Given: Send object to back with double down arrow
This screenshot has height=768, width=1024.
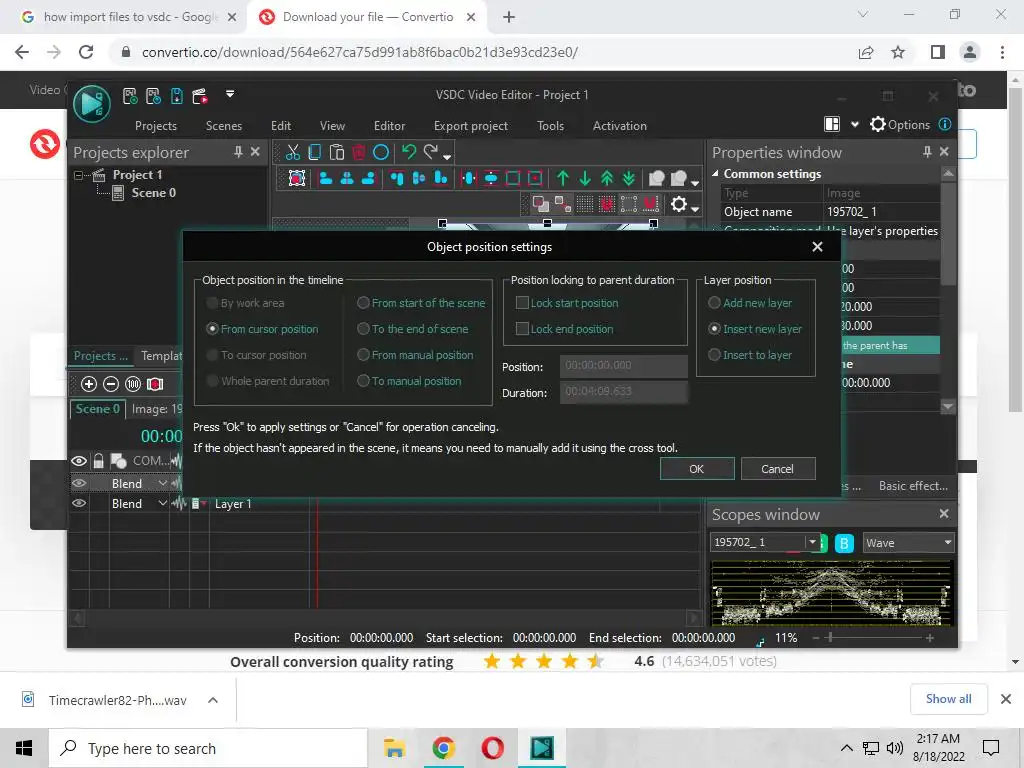Looking at the screenshot, I should point(629,178).
